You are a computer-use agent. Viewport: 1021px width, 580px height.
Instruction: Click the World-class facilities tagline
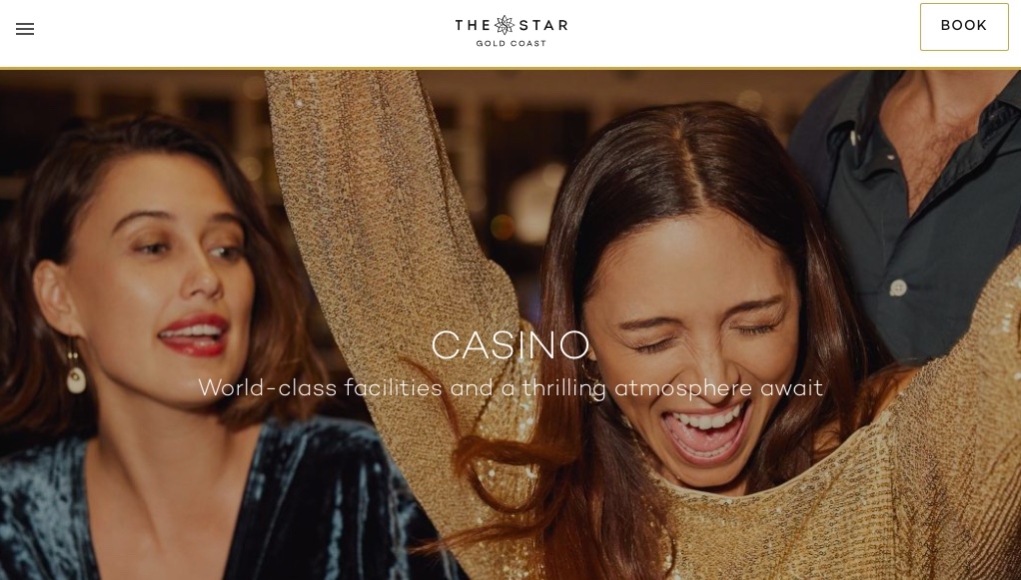point(510,388)
